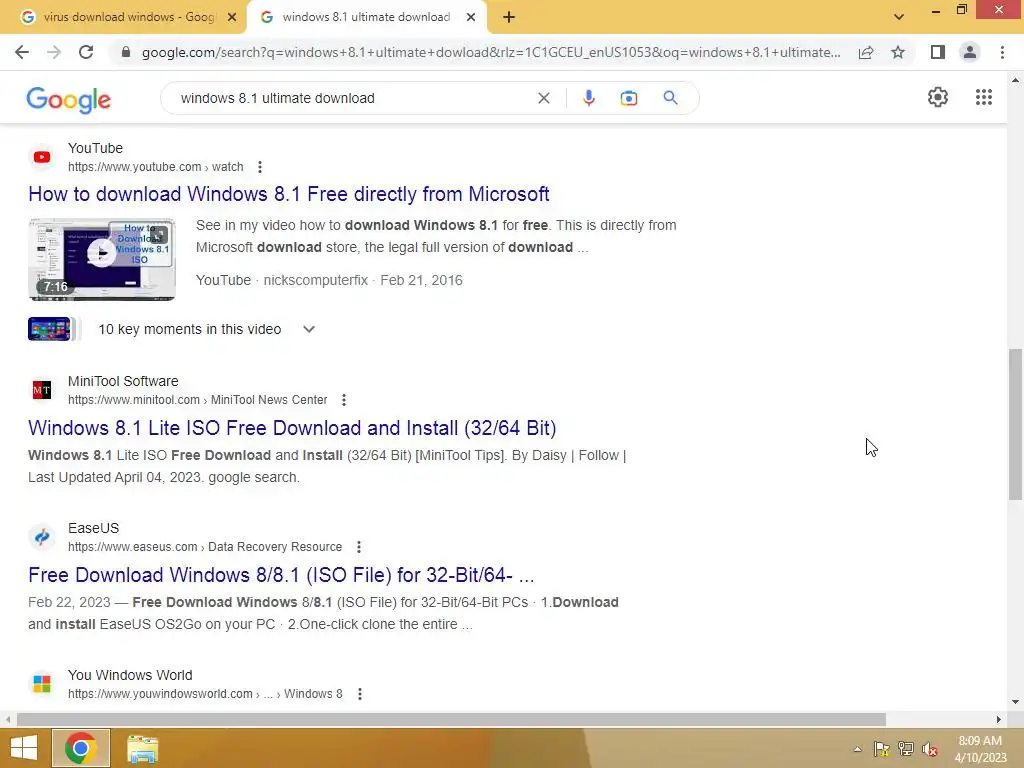View site information via the padlock icon
Viewport: 1024px width, 768px height.
tap(126, 52)
